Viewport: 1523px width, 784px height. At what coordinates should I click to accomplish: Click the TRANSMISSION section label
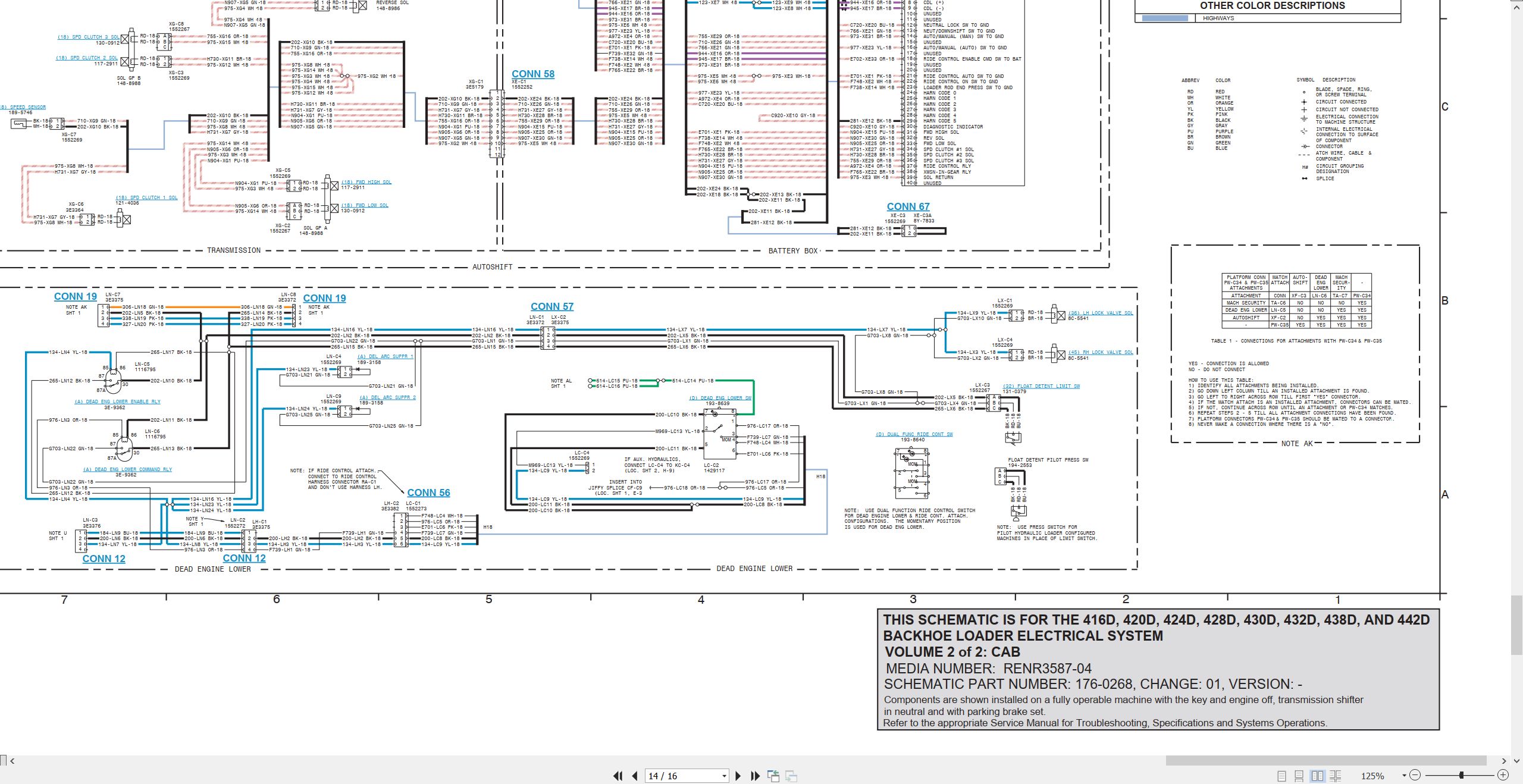click(234, 250)
